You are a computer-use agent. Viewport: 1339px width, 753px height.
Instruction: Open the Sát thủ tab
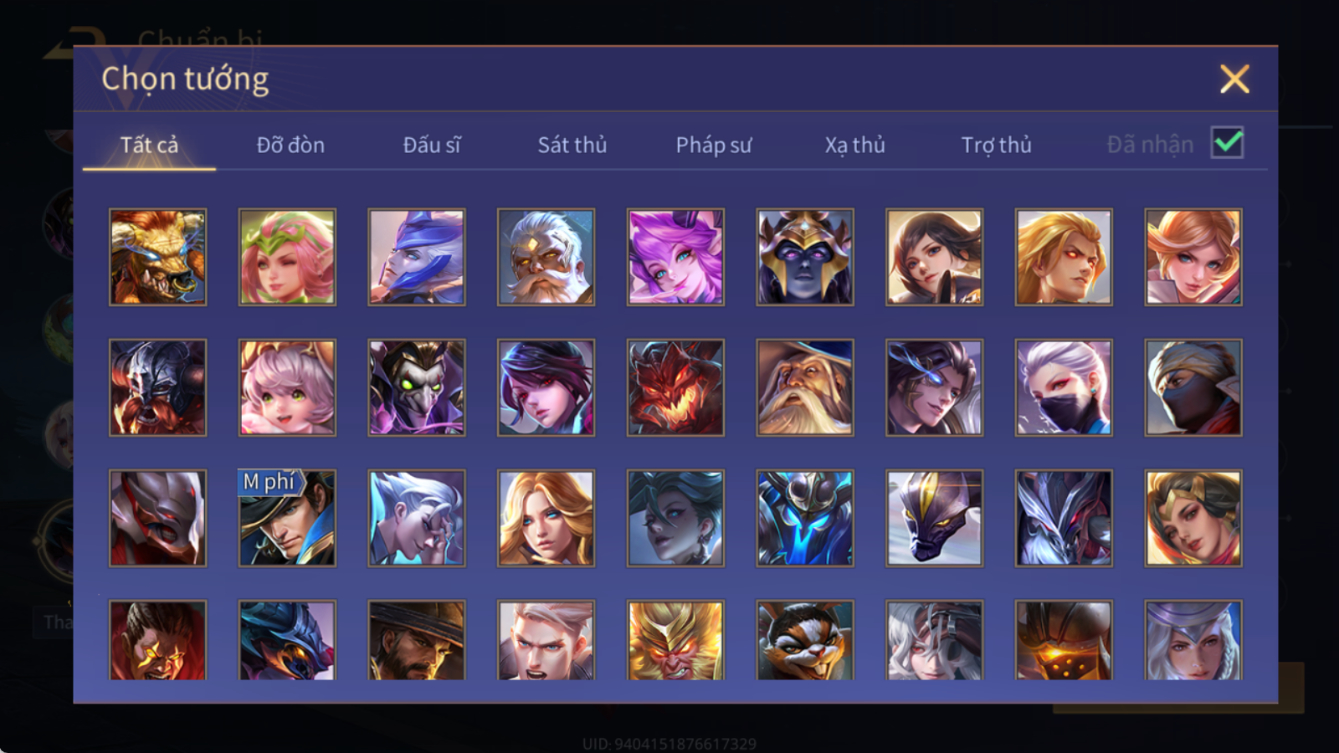pos(572,145)
